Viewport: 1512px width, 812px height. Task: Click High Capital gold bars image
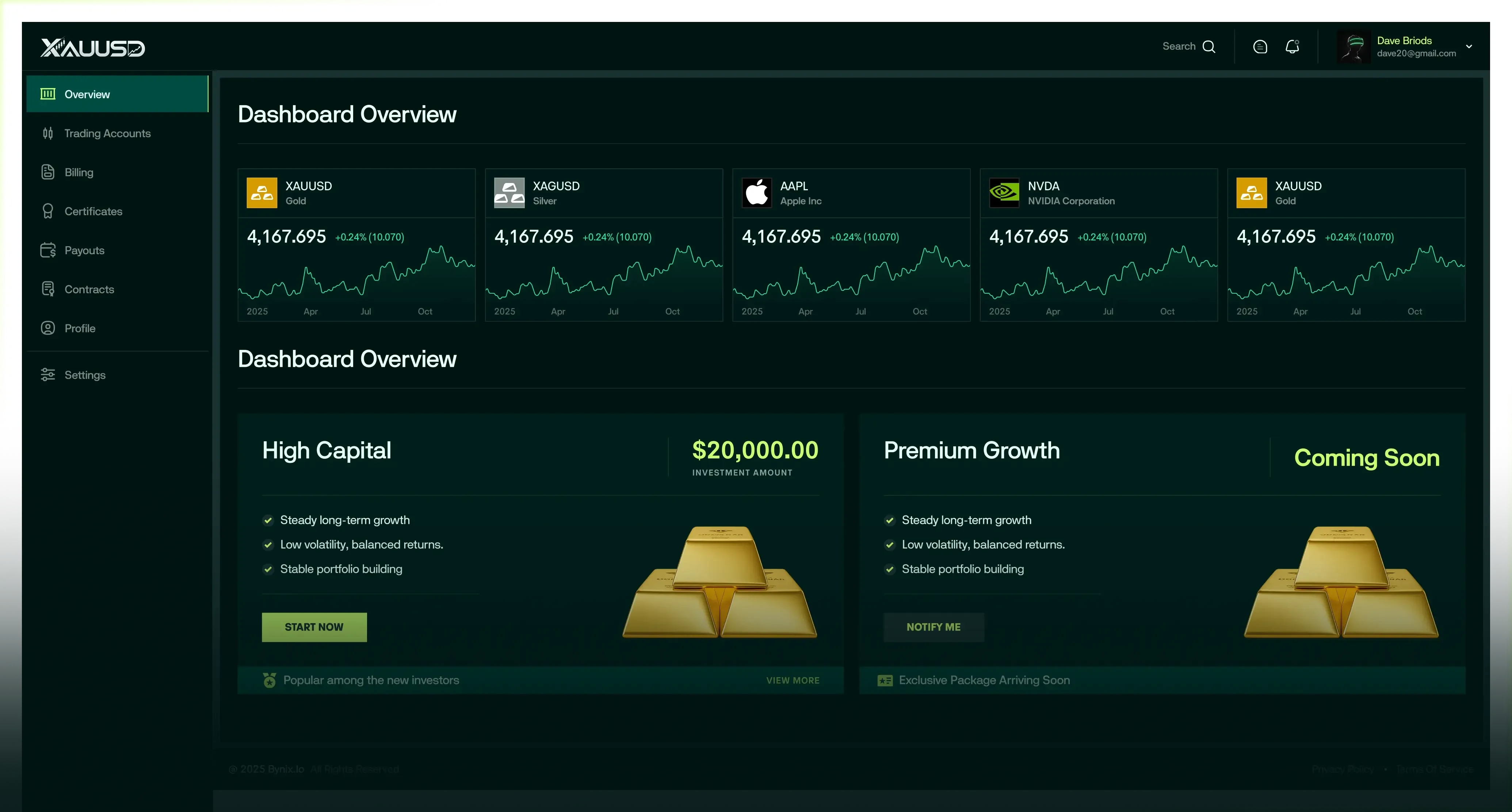[719, 581]
